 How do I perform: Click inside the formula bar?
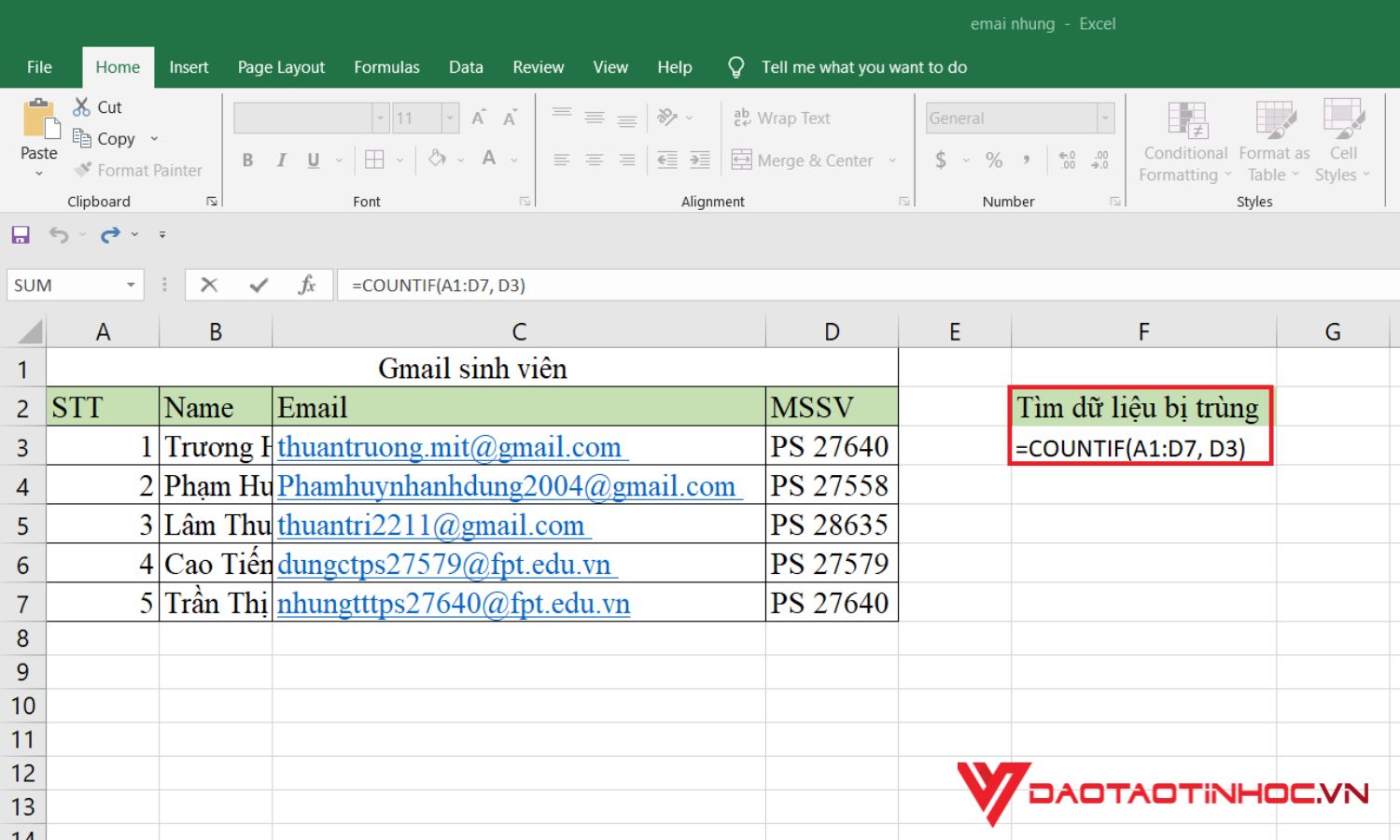(x=868, y=286)
